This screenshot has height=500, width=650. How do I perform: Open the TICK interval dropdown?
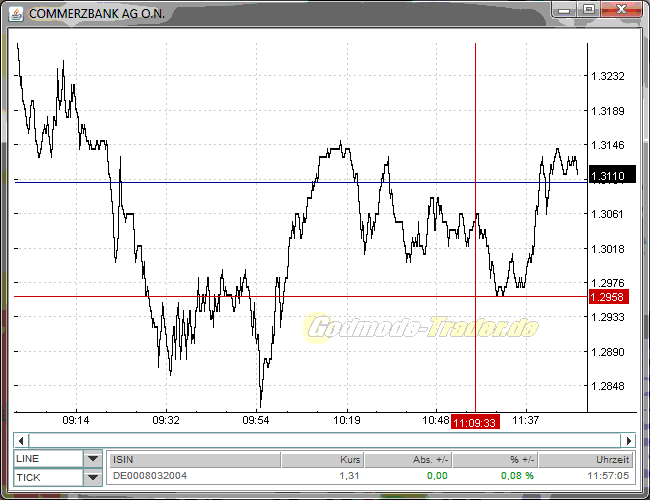93,478
